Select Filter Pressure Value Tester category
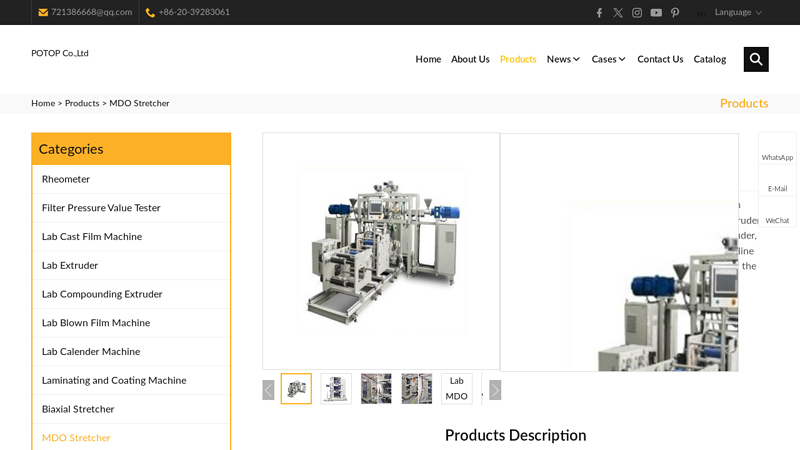Viewport: 800px width, 450px height. coord(131,208)
